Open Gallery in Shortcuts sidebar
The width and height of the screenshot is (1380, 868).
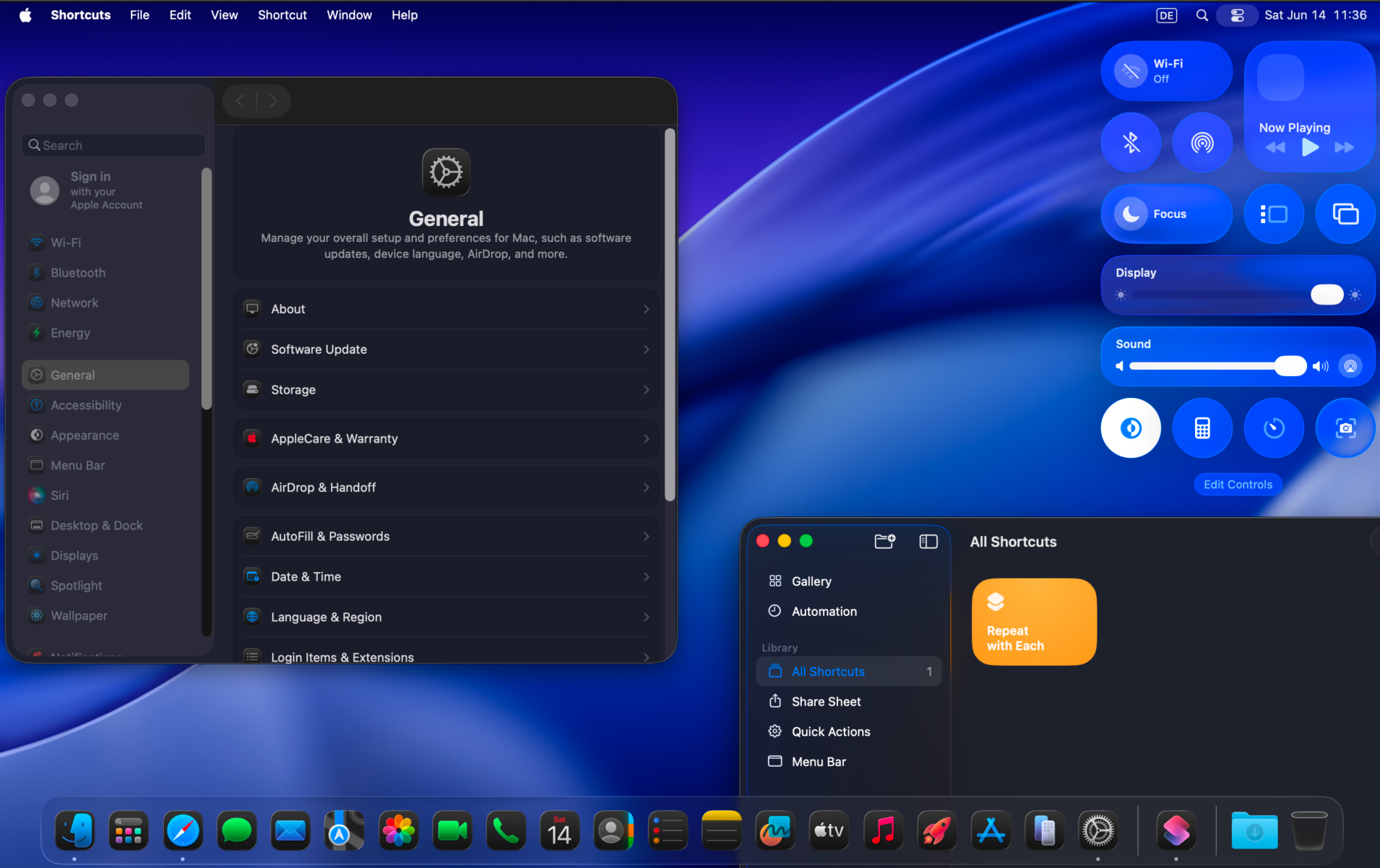(849, 581)
